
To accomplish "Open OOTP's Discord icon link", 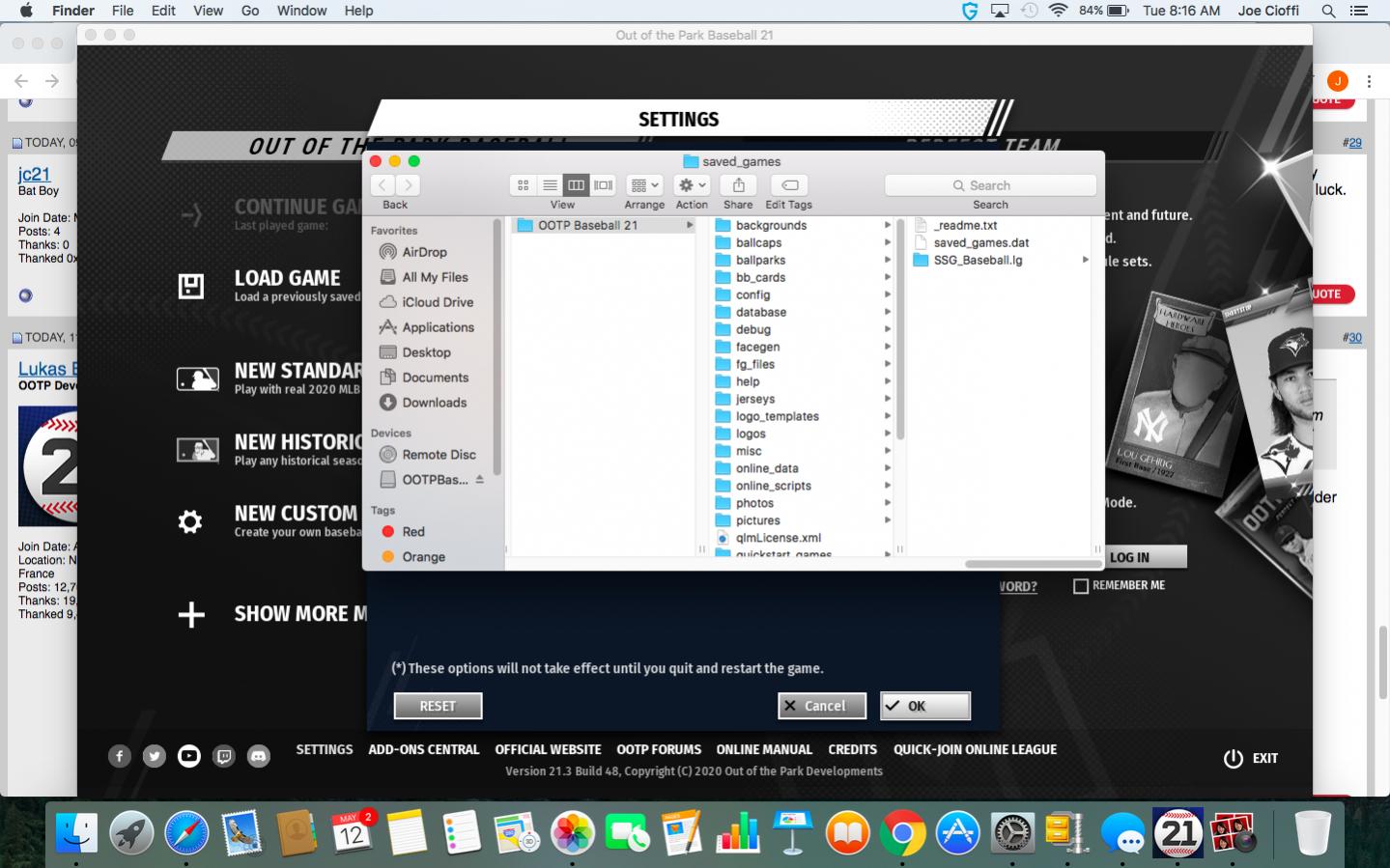I will coord(259,757).
